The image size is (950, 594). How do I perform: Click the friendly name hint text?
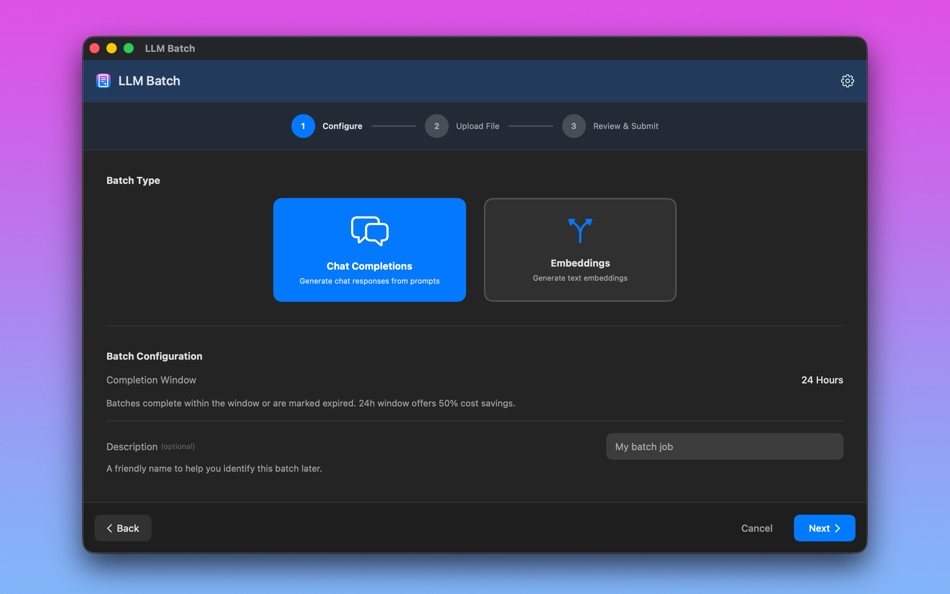[214, 469]
